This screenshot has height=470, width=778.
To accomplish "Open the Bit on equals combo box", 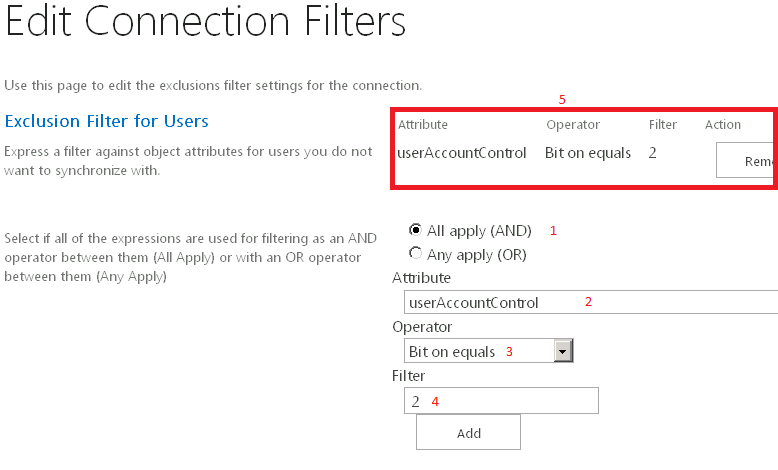I will tap(489, 351).
